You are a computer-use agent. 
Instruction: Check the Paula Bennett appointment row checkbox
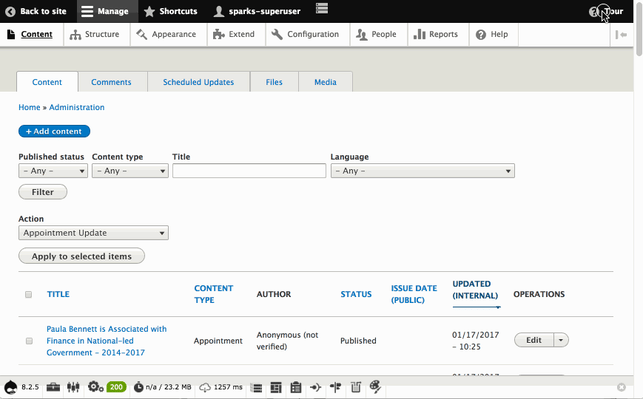click(29, 341)
